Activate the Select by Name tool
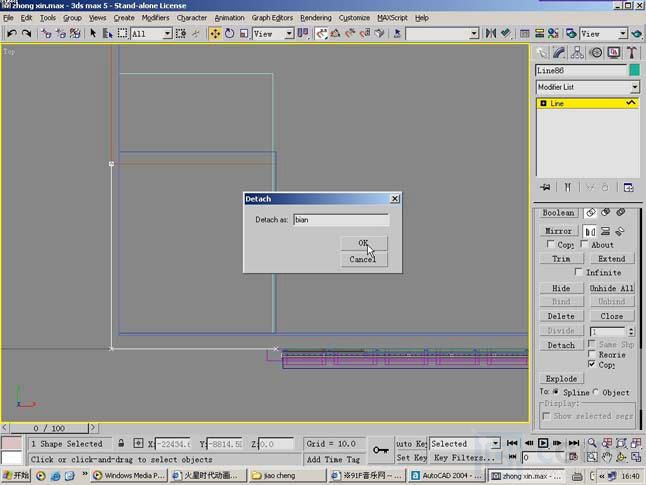The image size is (646, 485). coord(107,33)
